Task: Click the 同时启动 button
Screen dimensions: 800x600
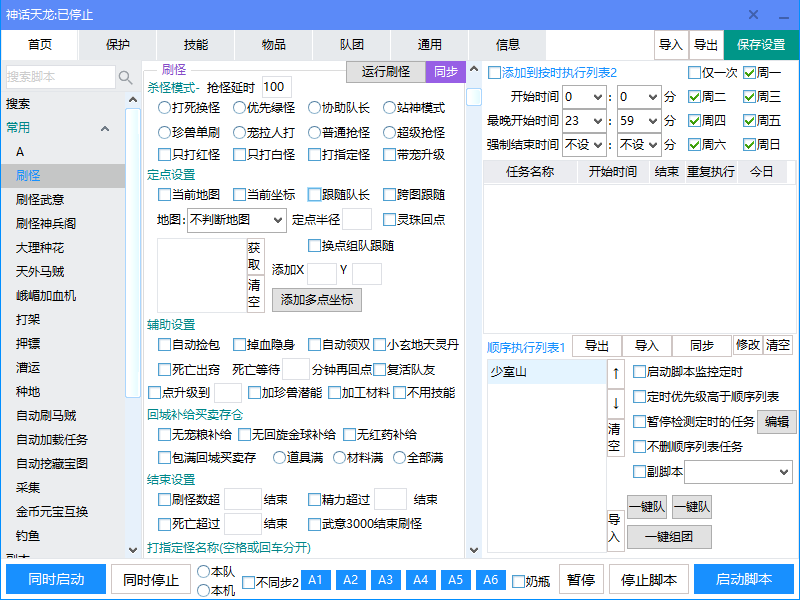Action: point(56,580)
